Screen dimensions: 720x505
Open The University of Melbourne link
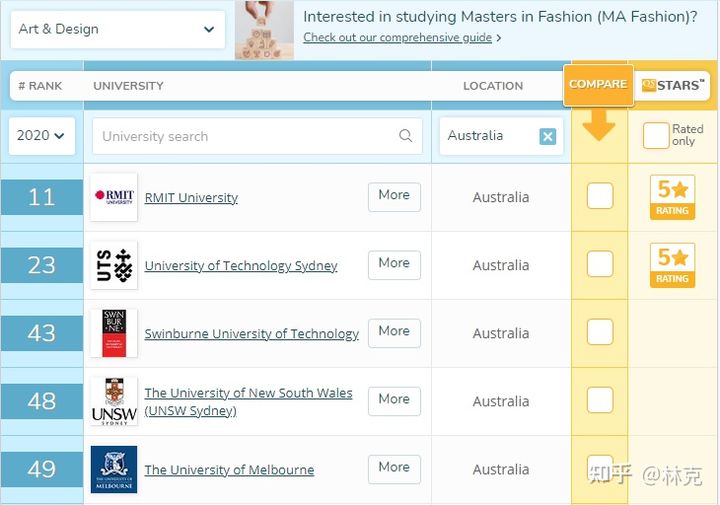pos(229,470)
